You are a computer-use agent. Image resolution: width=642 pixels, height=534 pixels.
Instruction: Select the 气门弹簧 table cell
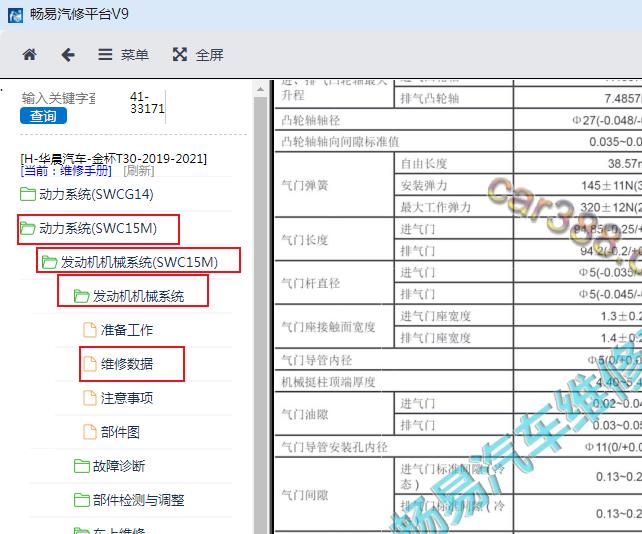(x=335, y=185)
